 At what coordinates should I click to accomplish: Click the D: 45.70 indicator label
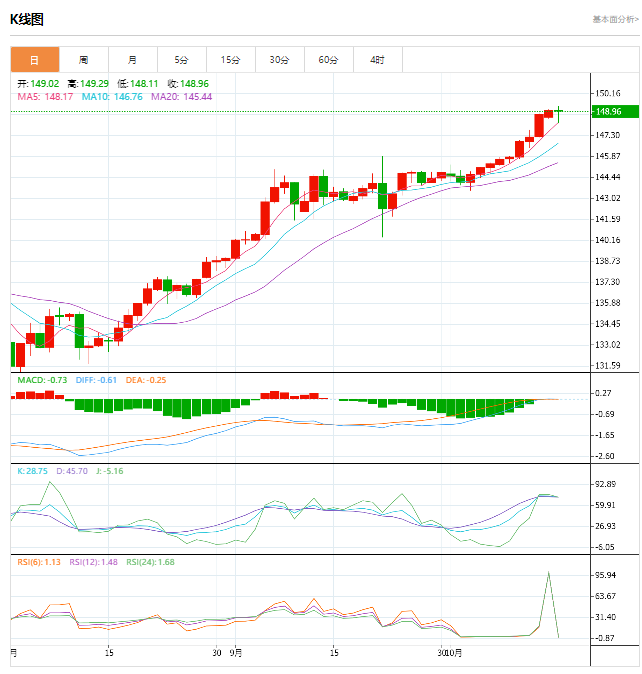(72, 471)
